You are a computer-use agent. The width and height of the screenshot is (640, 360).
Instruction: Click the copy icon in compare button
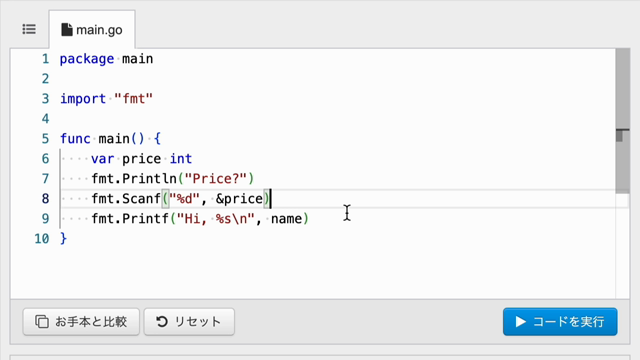click(x=42, y=322)
